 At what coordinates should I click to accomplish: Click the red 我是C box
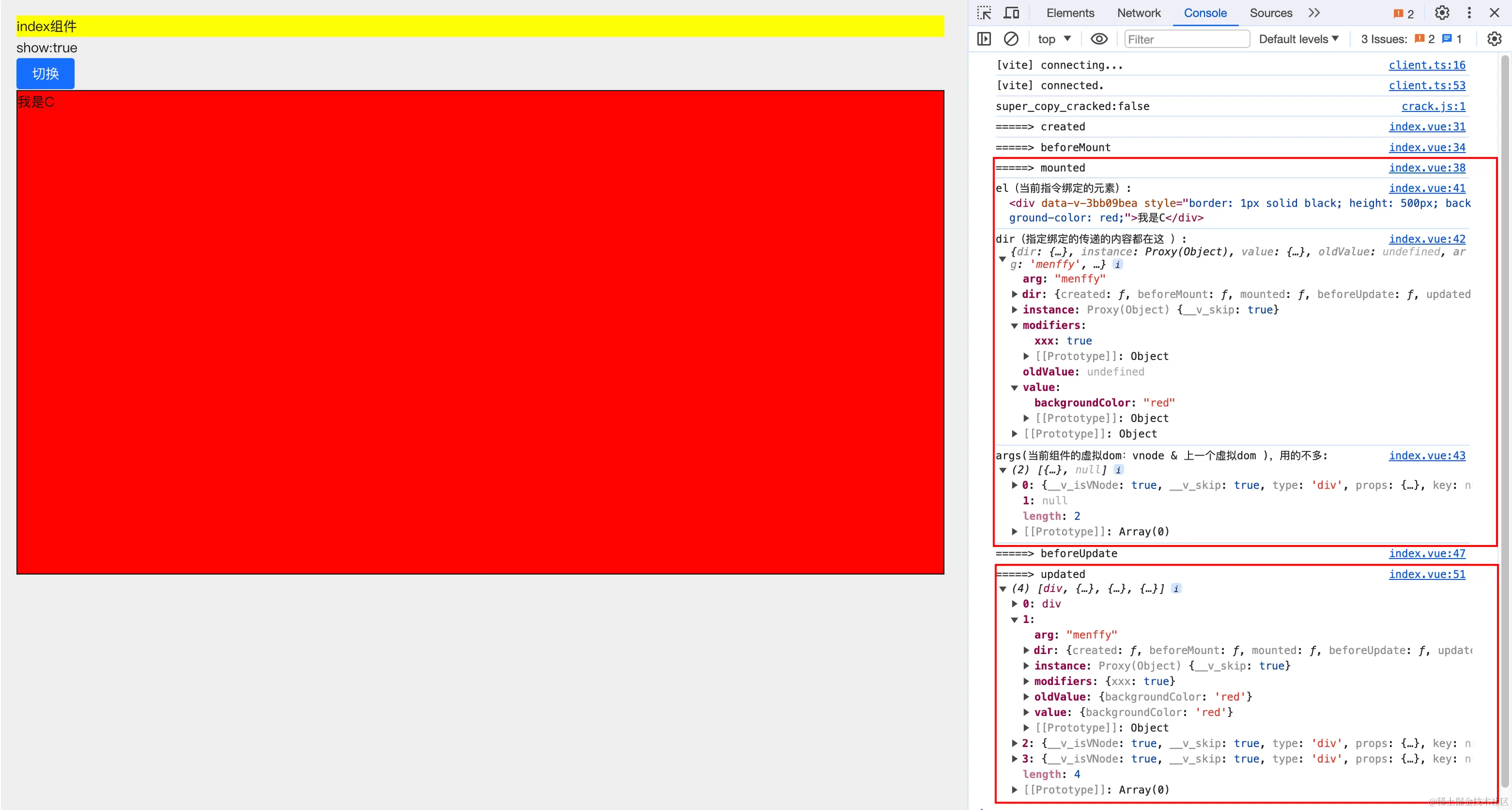[479, 331]
